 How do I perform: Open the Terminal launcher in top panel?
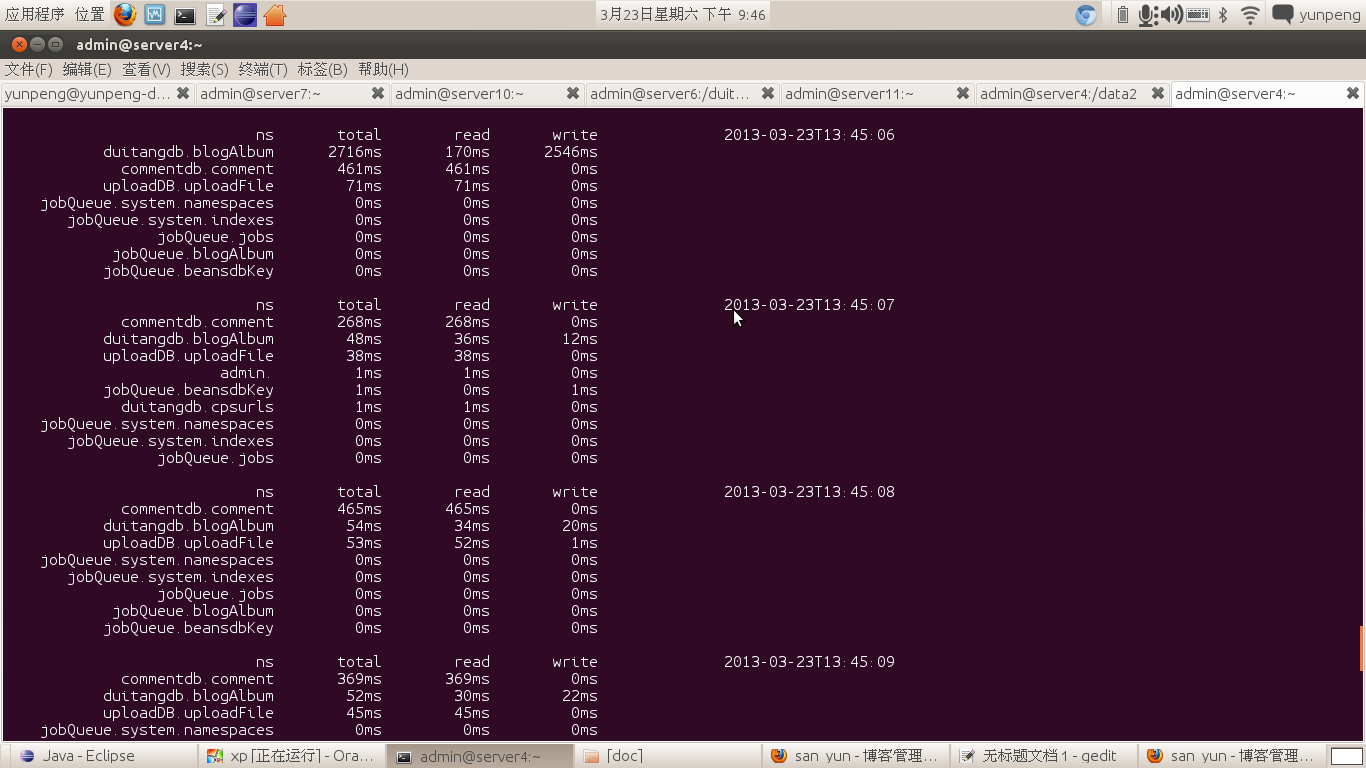(x=185, y=15)
